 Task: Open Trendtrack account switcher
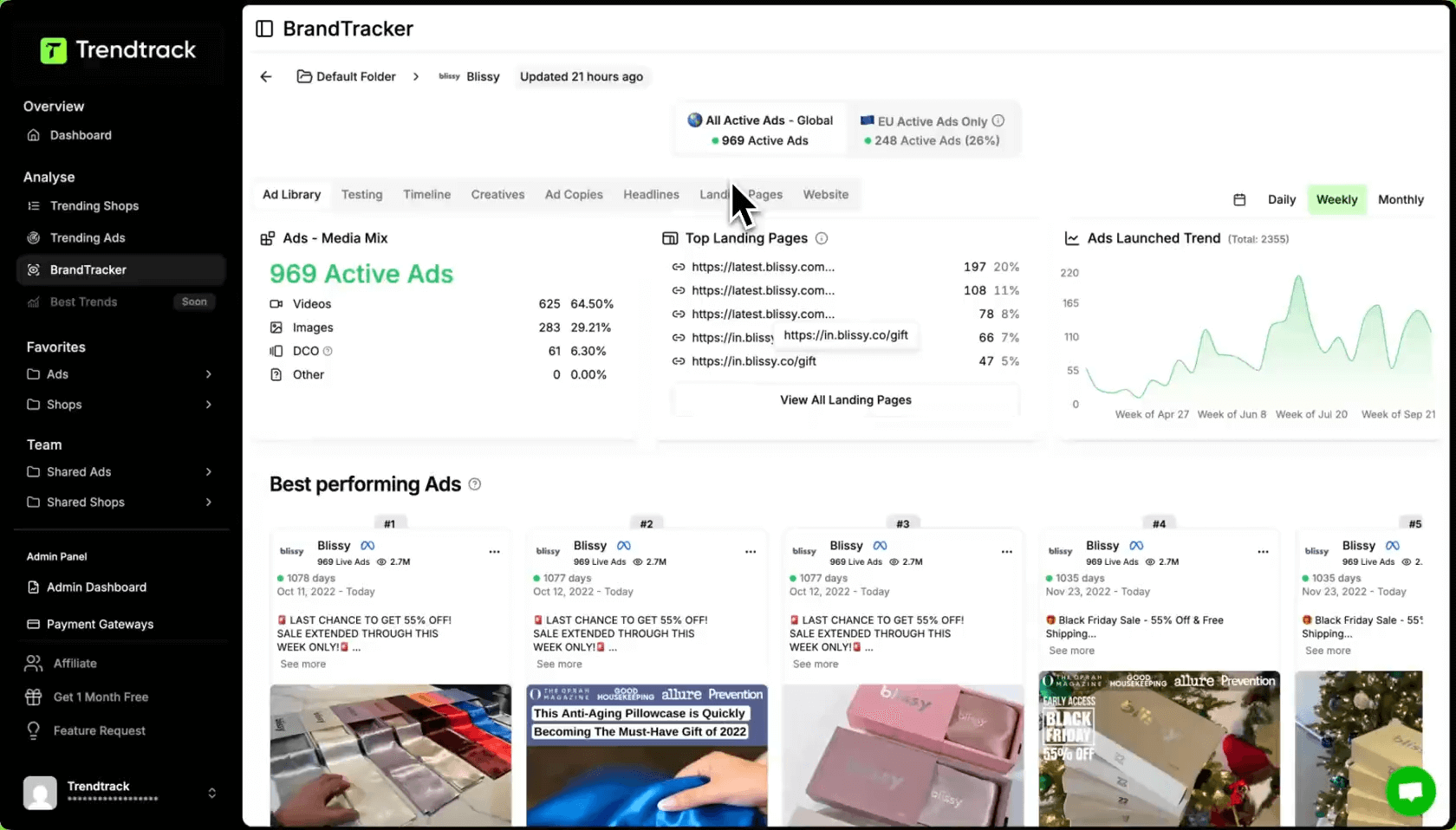[x=120, y=793]
